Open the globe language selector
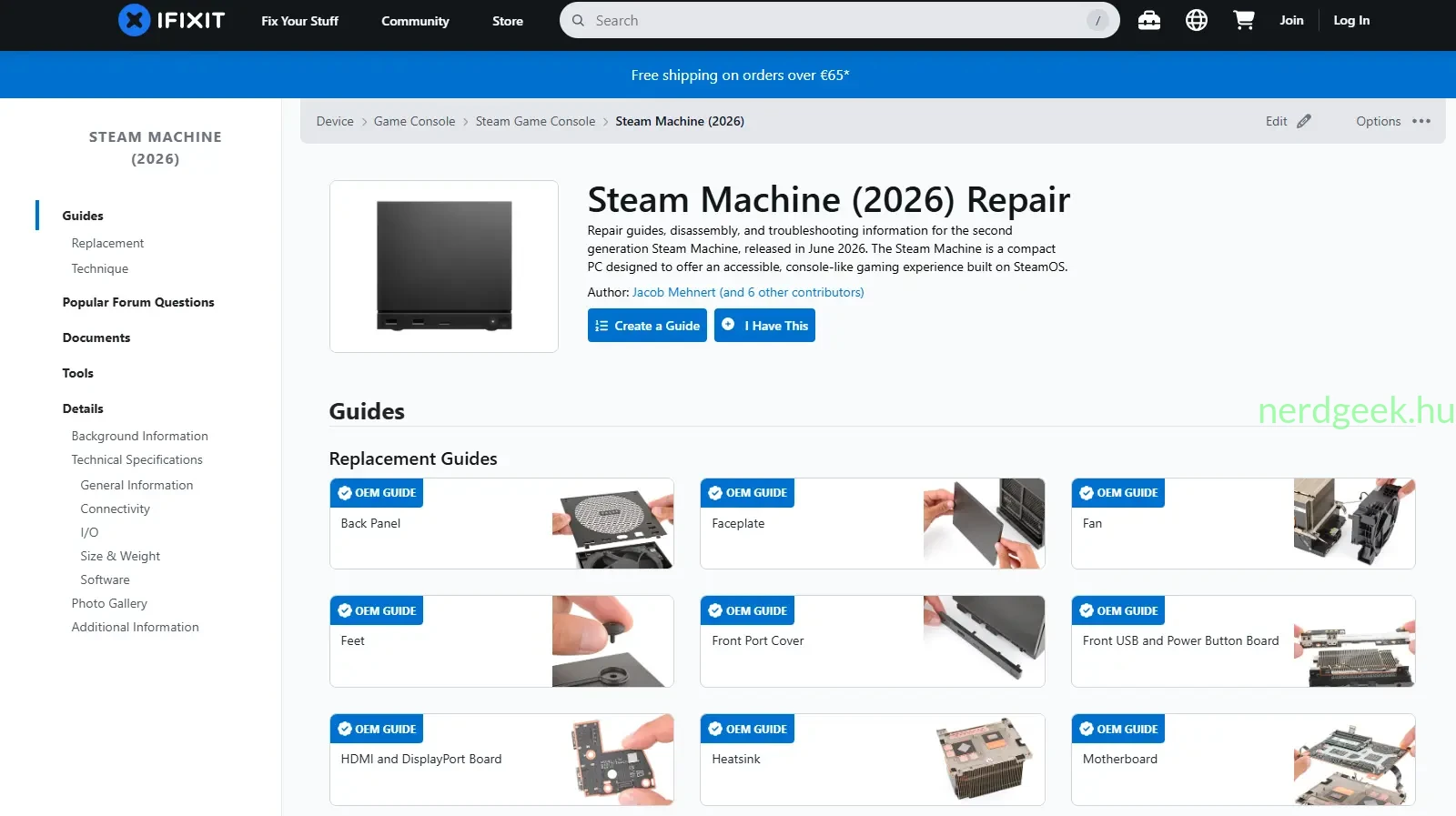The width and height of the screenshot is (1456, 816). 1197,20
